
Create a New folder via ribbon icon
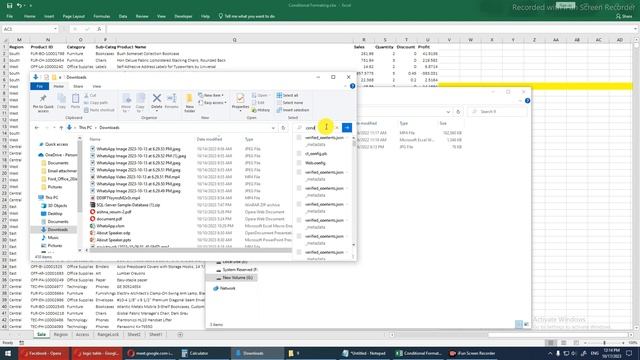point(189,98)
